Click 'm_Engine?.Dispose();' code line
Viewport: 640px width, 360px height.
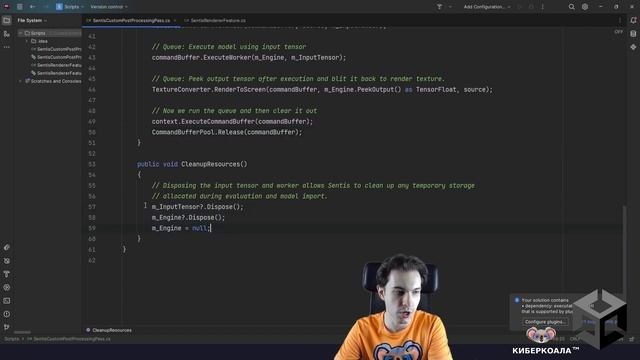[x=188, y=218]
